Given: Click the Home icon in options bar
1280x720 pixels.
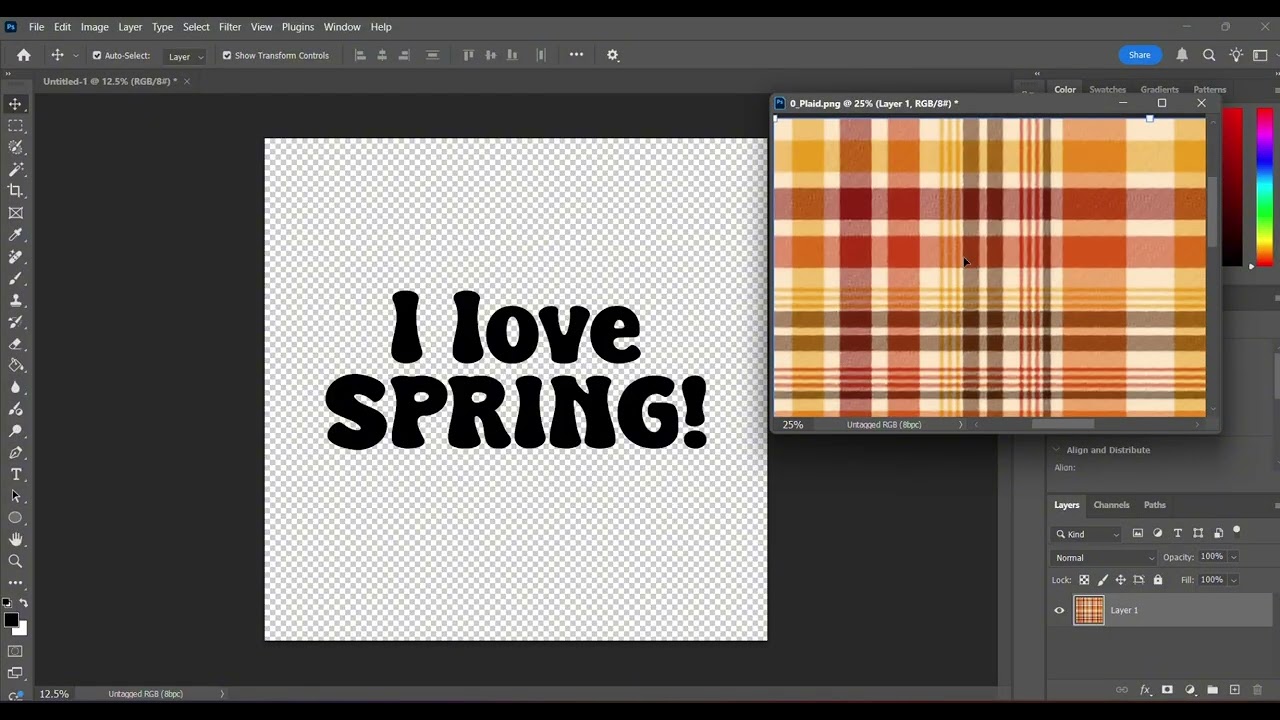Looking at the screenshot, I should [24, 55].
